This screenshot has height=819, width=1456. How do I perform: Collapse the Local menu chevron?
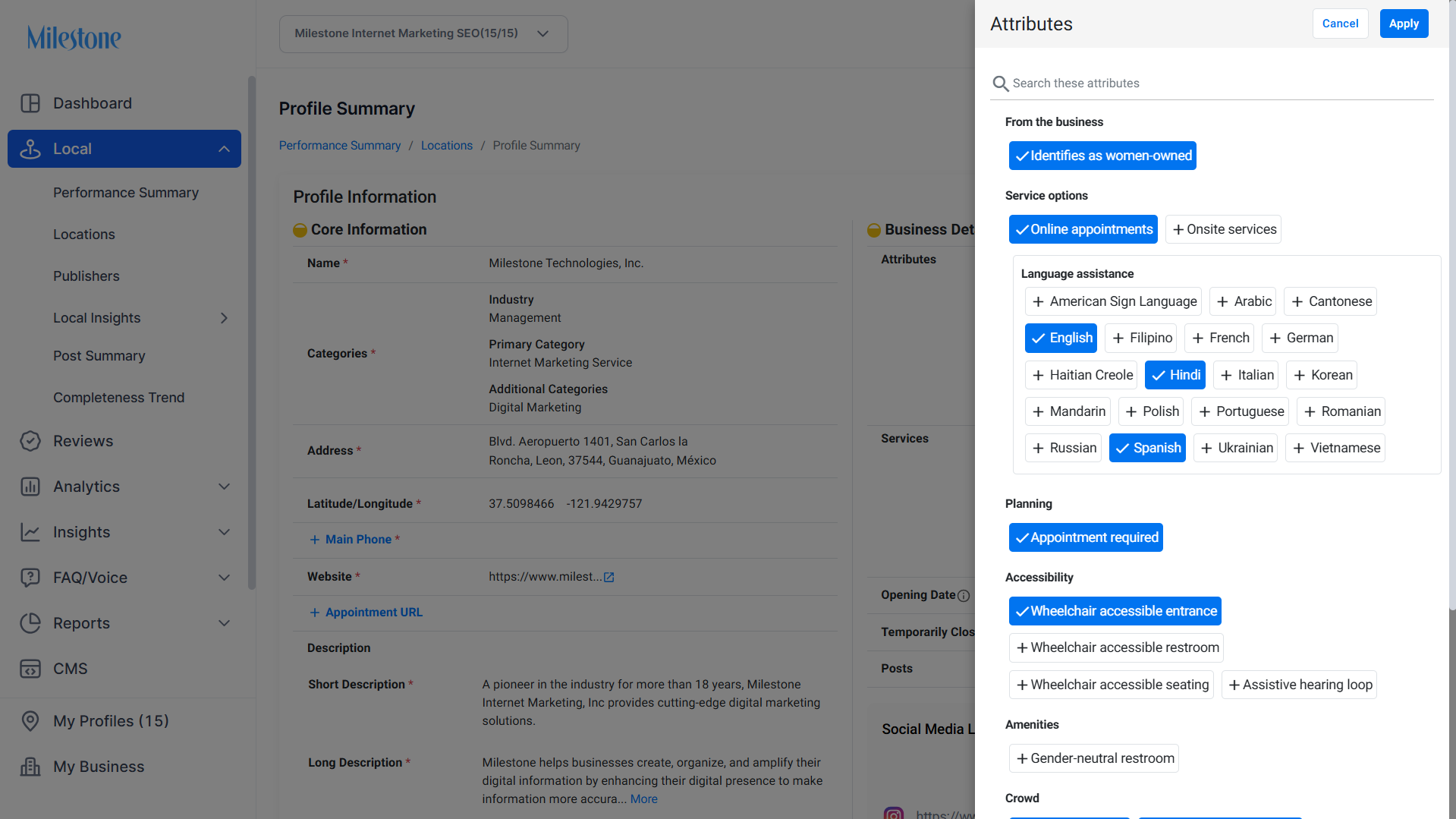click(224, 149)
